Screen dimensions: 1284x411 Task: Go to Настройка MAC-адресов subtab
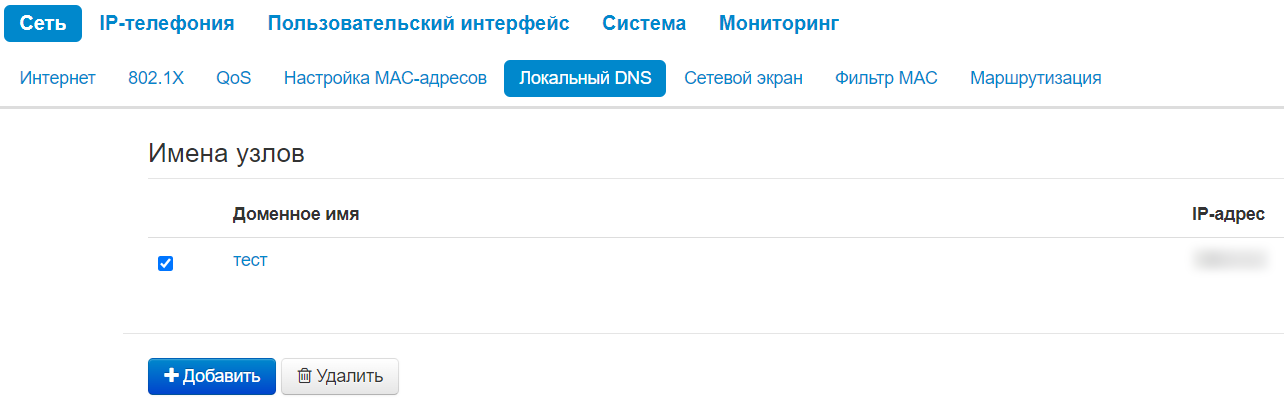(x=385, y=78)
